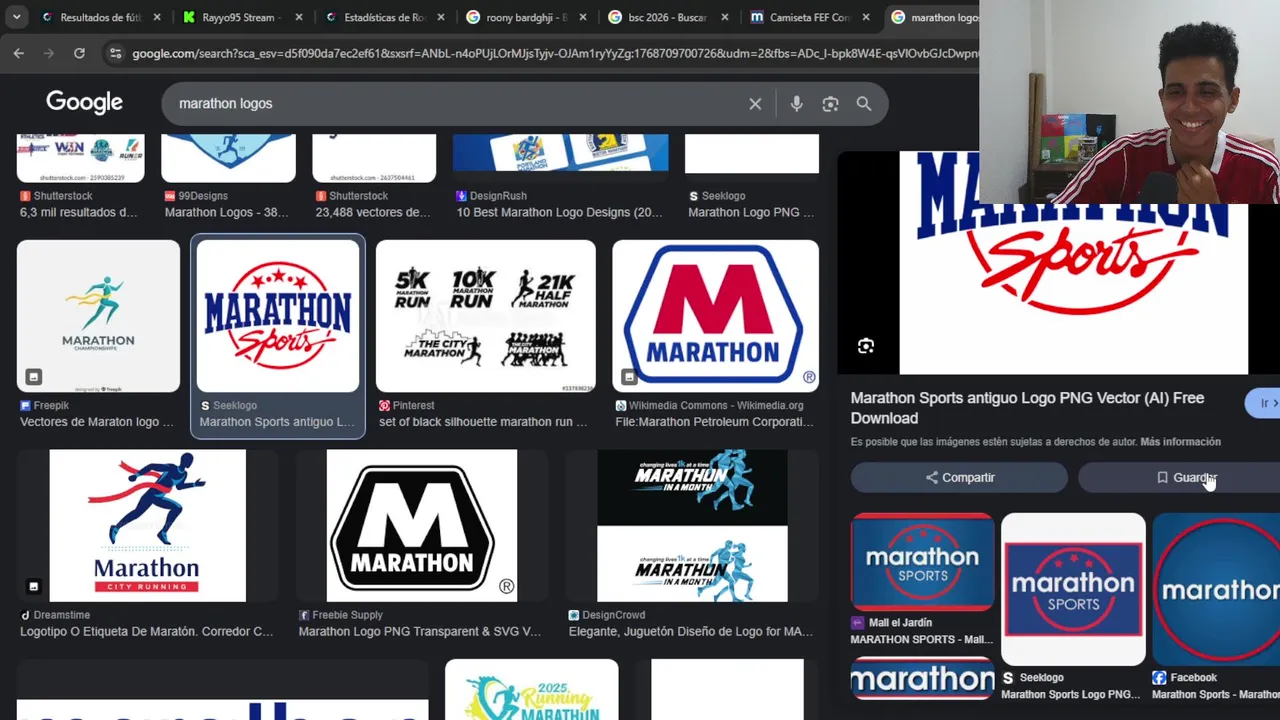The width and height of the screenshot is (1280, 720).
Task: Search inside image with Lens icon in preview
Action: click(x=866, y=346)
